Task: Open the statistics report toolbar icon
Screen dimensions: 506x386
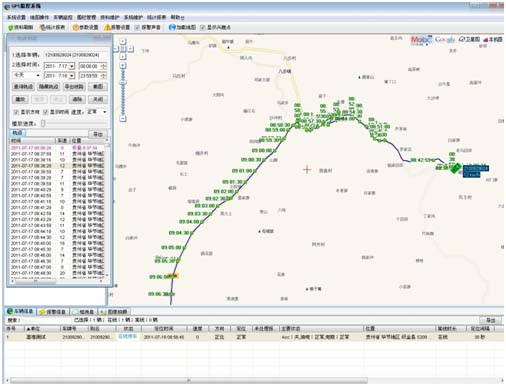Action: click(x=42, y=27)
